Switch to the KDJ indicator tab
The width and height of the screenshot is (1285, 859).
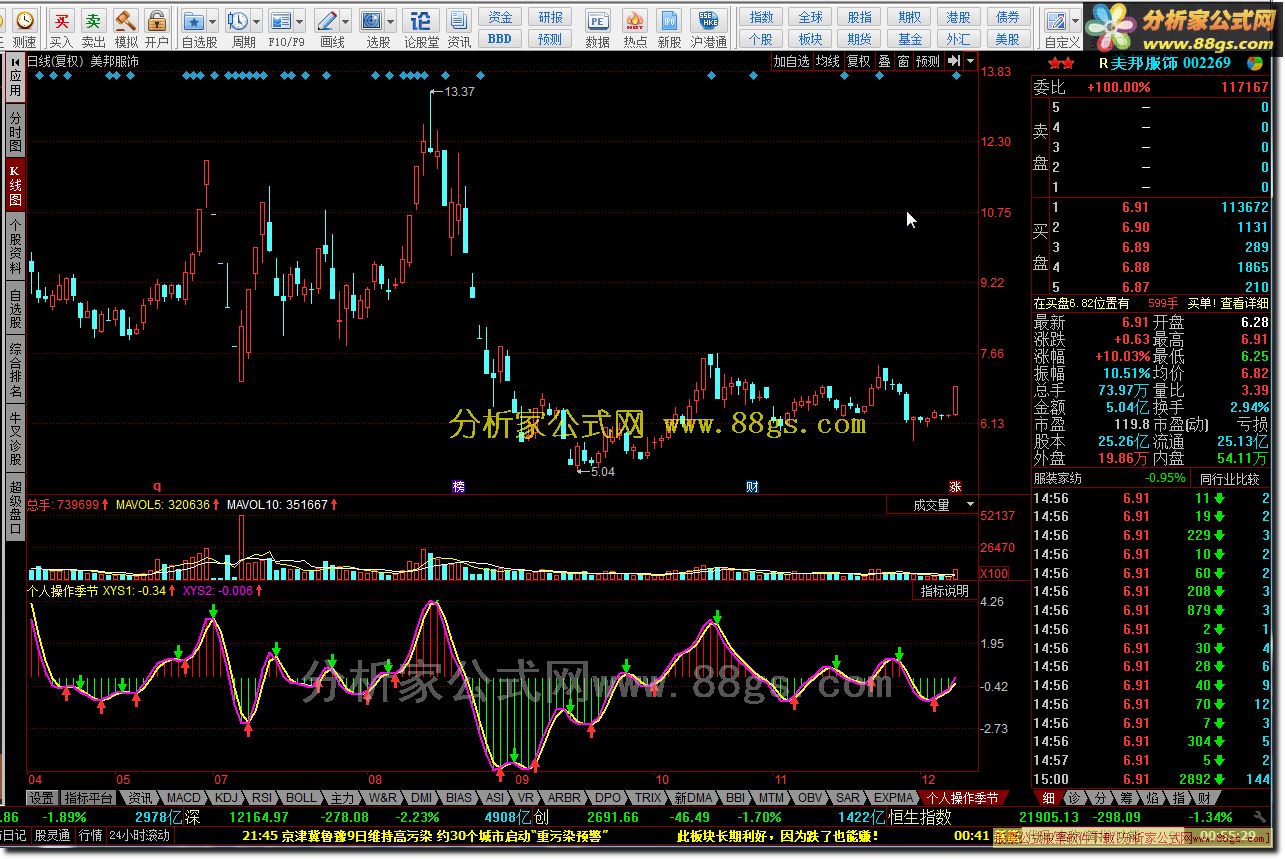(x=227, y=798)
